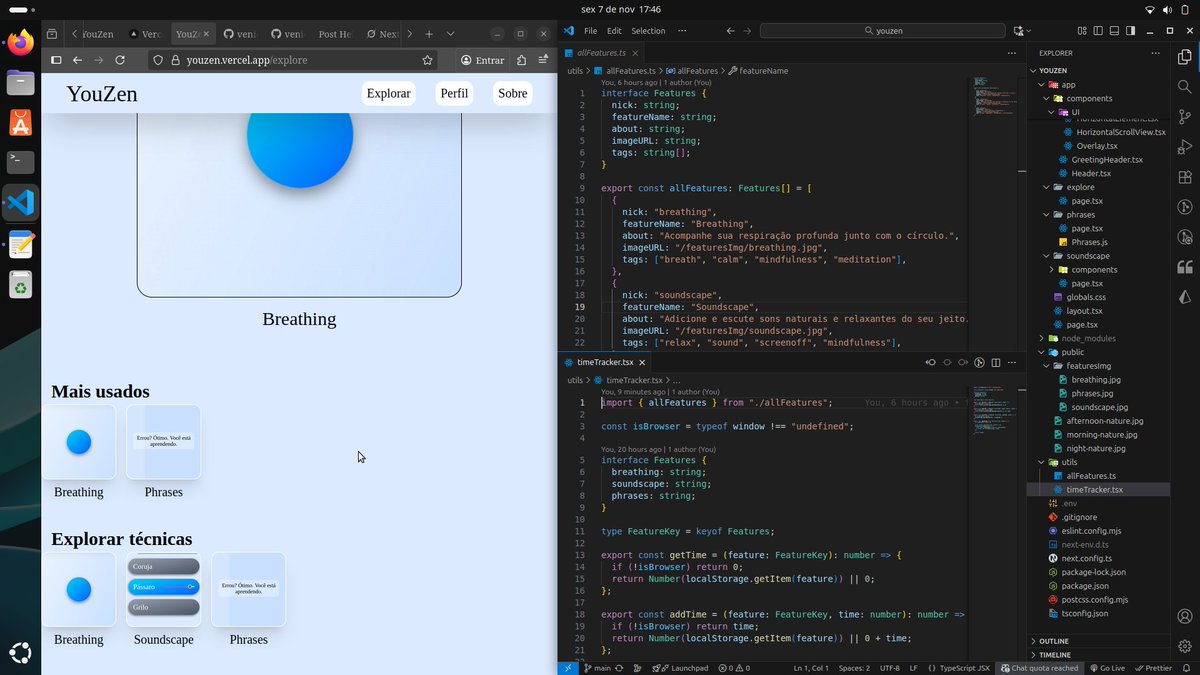Click the Perfil button on YouZen page
1200x675 pixels.
[x=454, y=93]
